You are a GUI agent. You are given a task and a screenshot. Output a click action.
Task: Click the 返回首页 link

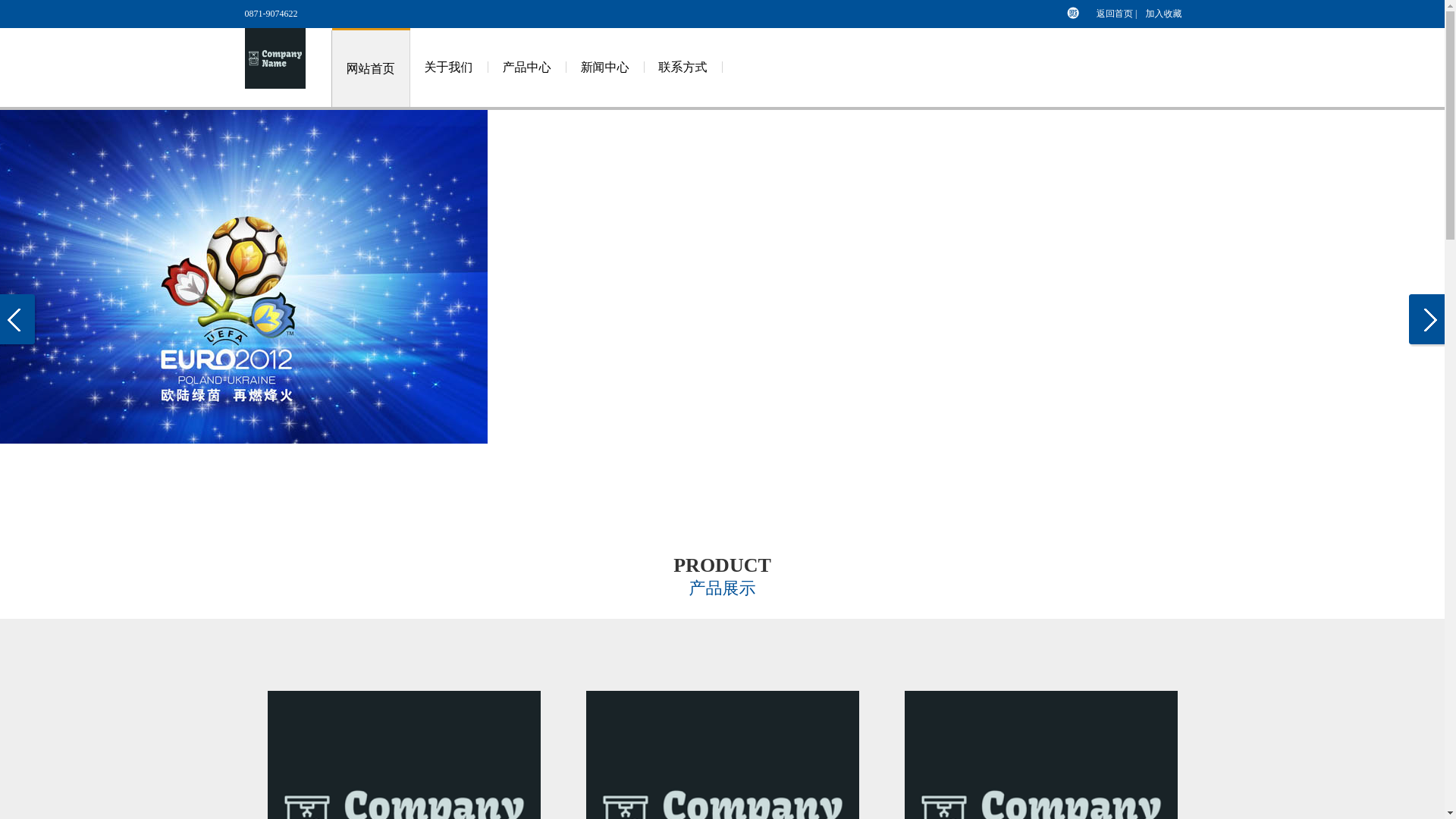1114,14
